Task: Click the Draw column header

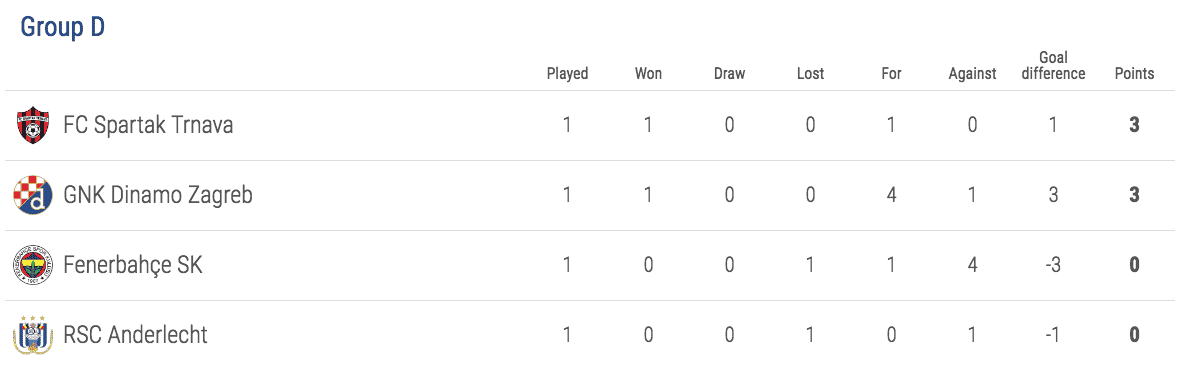Action: click(x=729, y=74)
